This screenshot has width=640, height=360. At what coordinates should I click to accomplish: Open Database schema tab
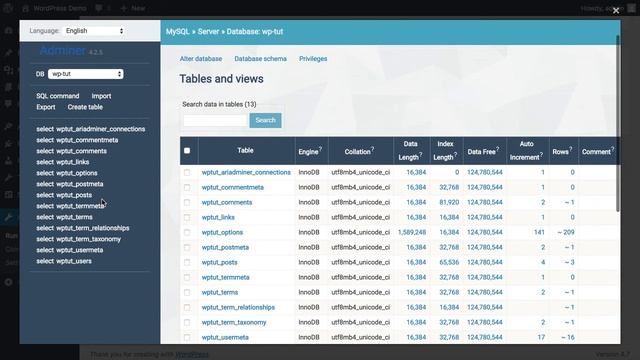click(260, 59)
